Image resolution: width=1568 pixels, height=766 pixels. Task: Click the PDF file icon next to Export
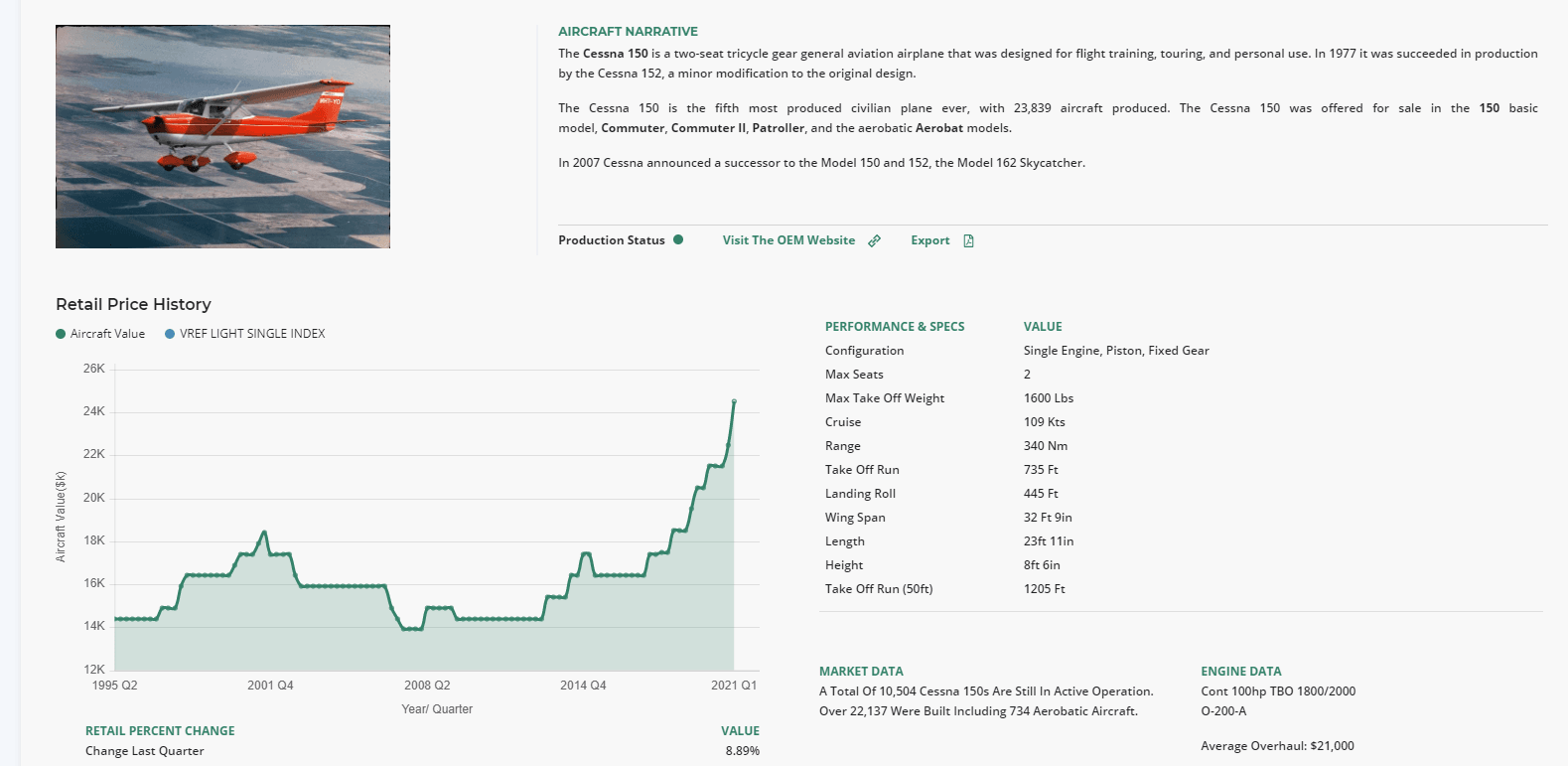pos(968,240)
